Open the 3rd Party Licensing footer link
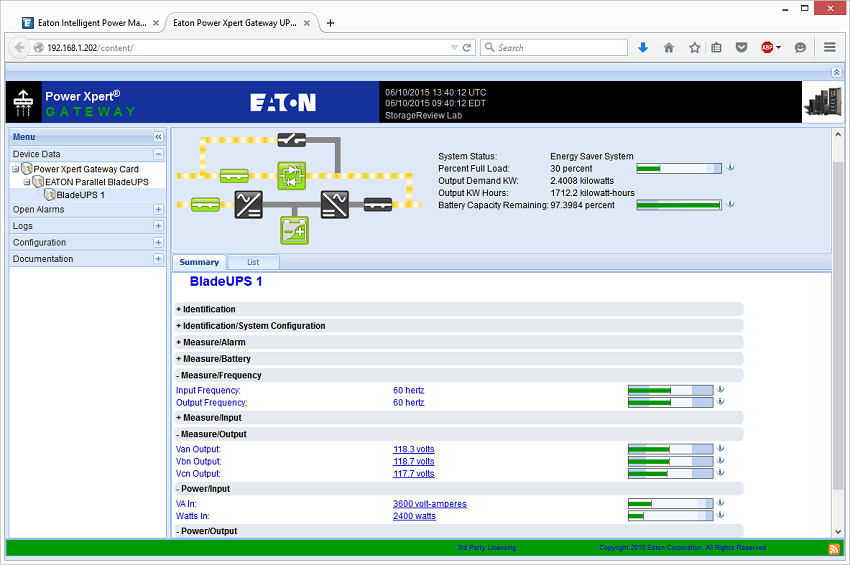The width and height of the screenshot is (850, 565). point(486,548)
